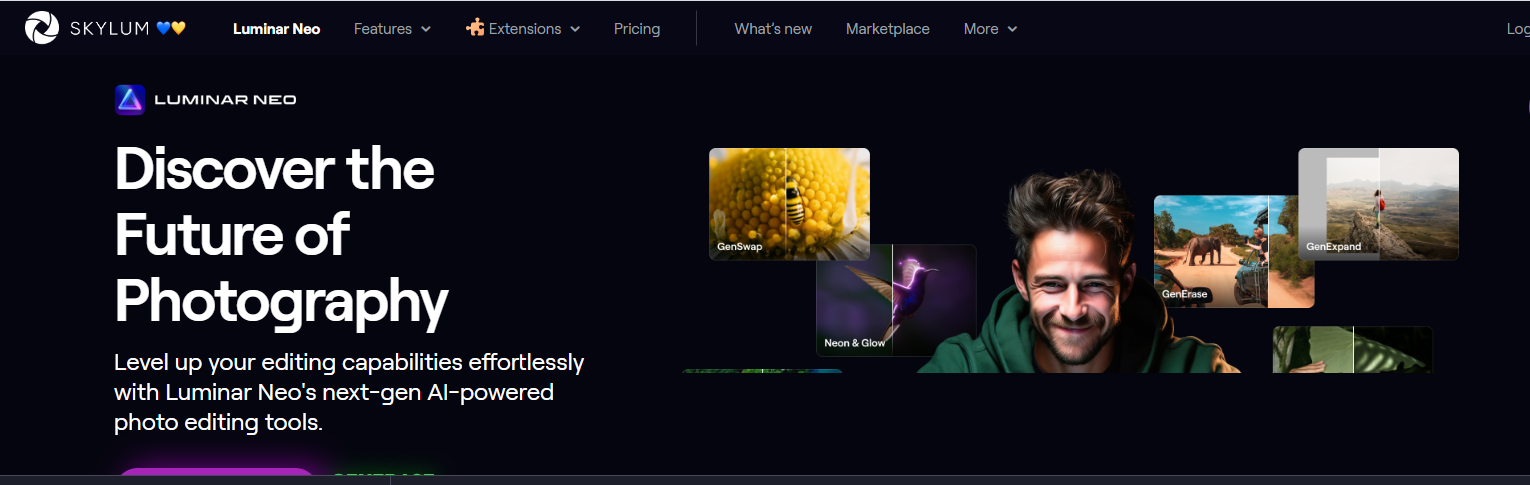Click the Skylum aperture logo icon
Screen dimensions: 1530x485
tap(42, 28)
